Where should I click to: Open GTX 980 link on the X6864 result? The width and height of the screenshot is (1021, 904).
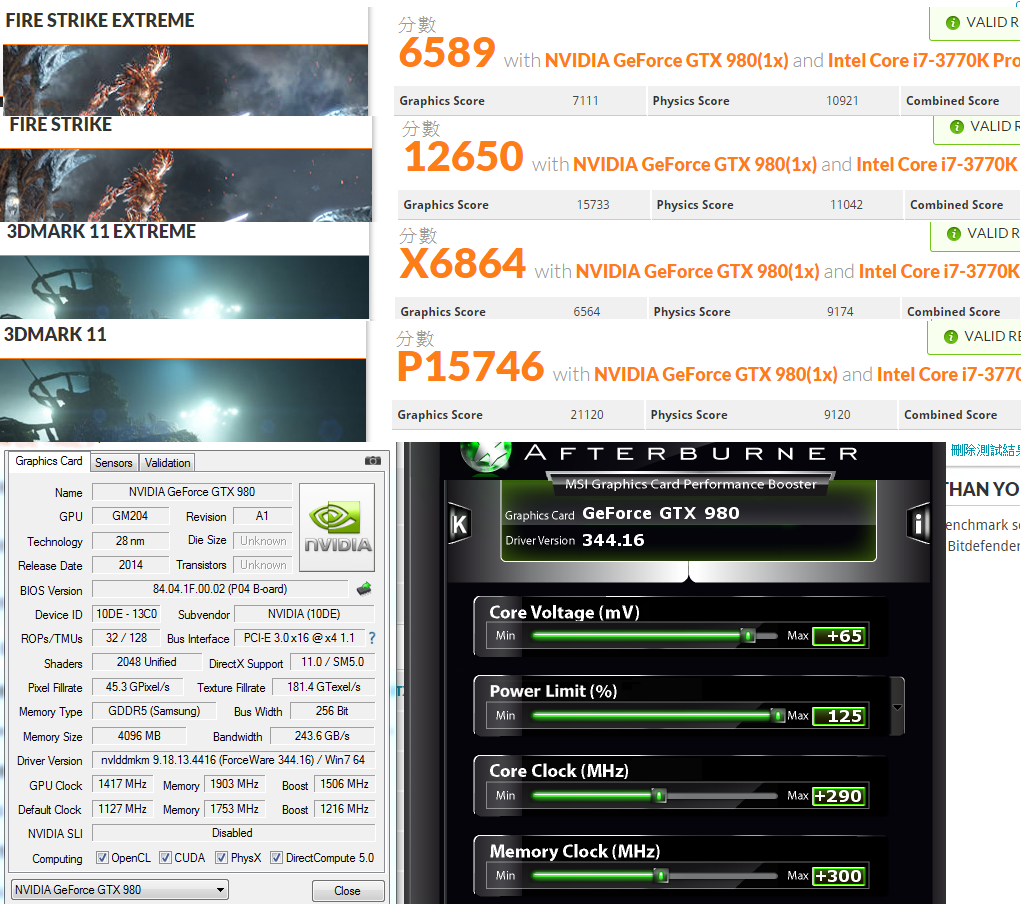(697, 272)
